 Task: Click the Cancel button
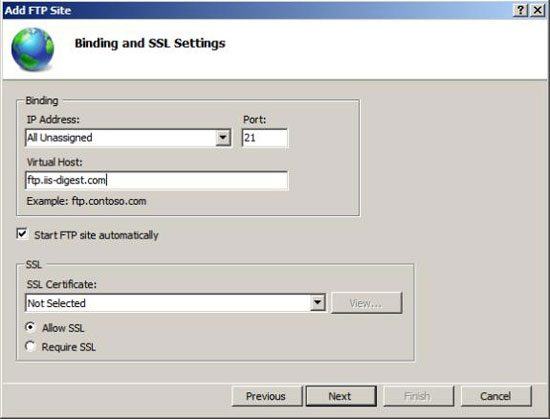pos(496,396)
